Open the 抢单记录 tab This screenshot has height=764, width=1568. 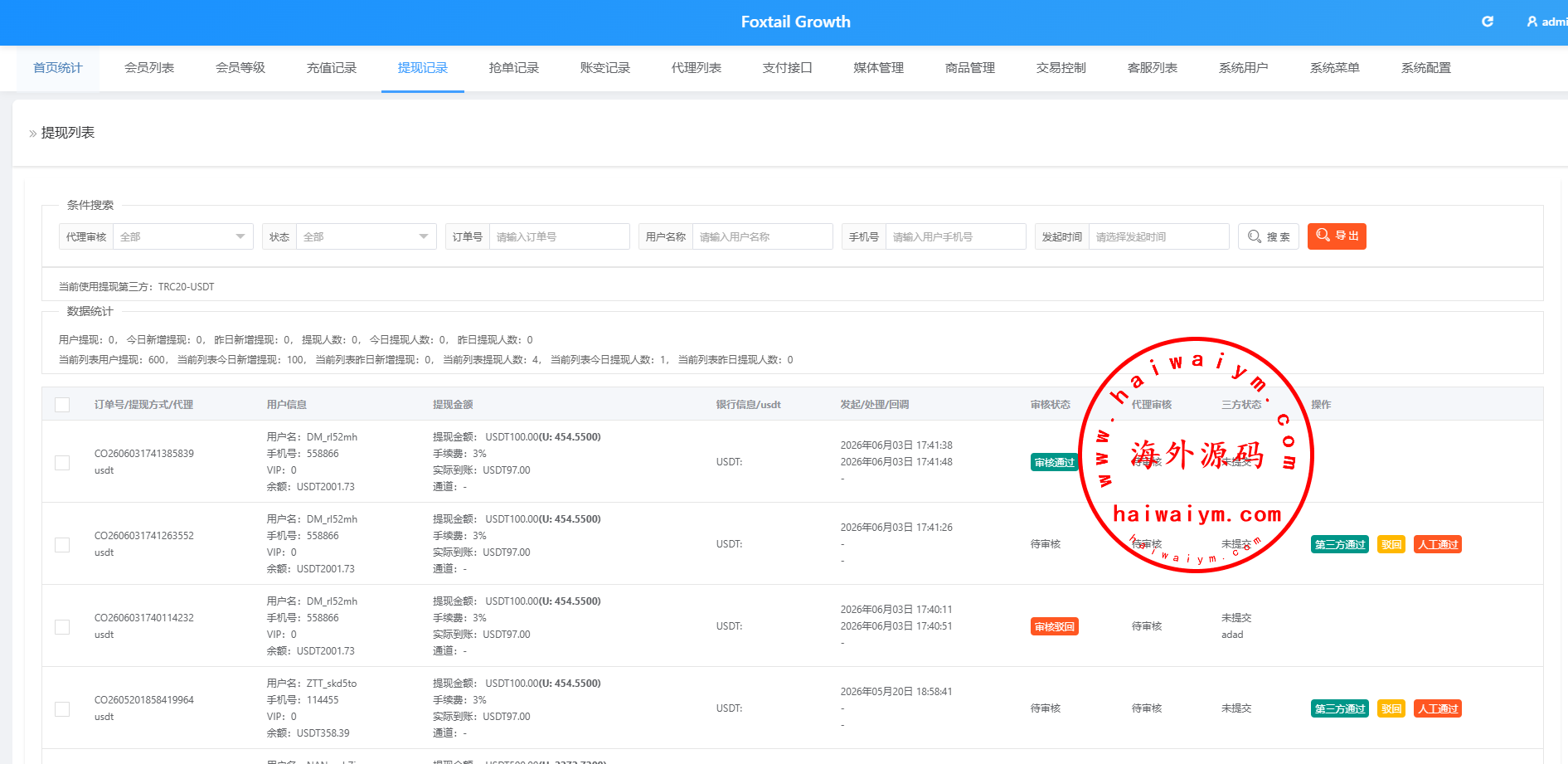pos(514,68)
